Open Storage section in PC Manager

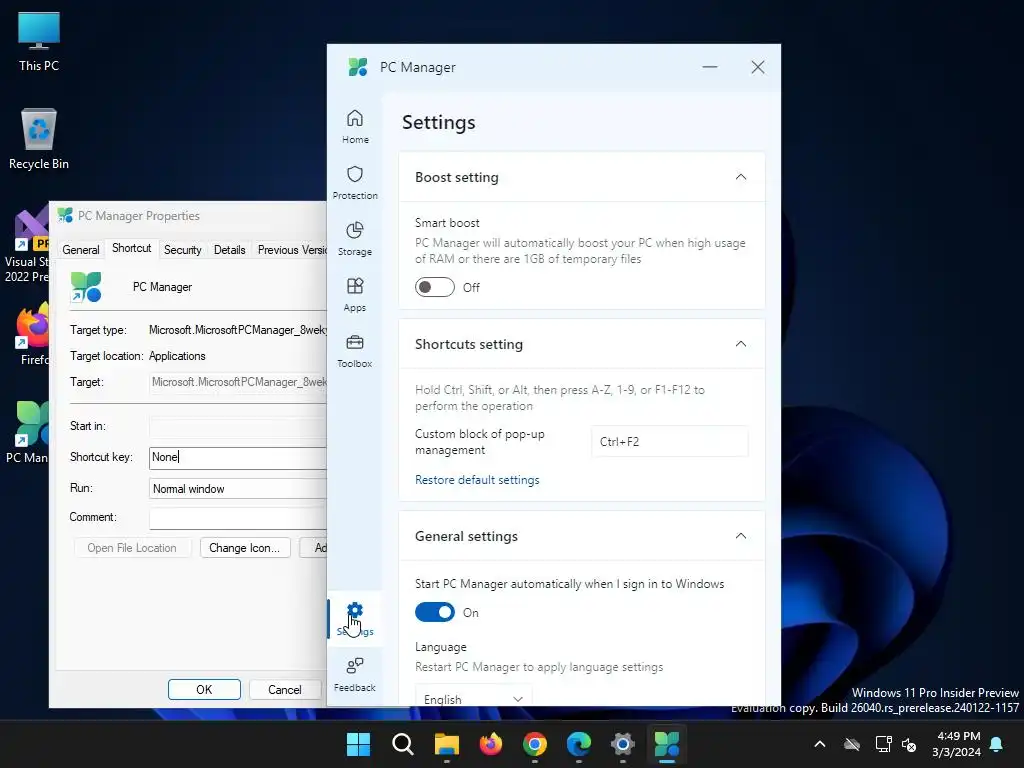pos(355,239)
